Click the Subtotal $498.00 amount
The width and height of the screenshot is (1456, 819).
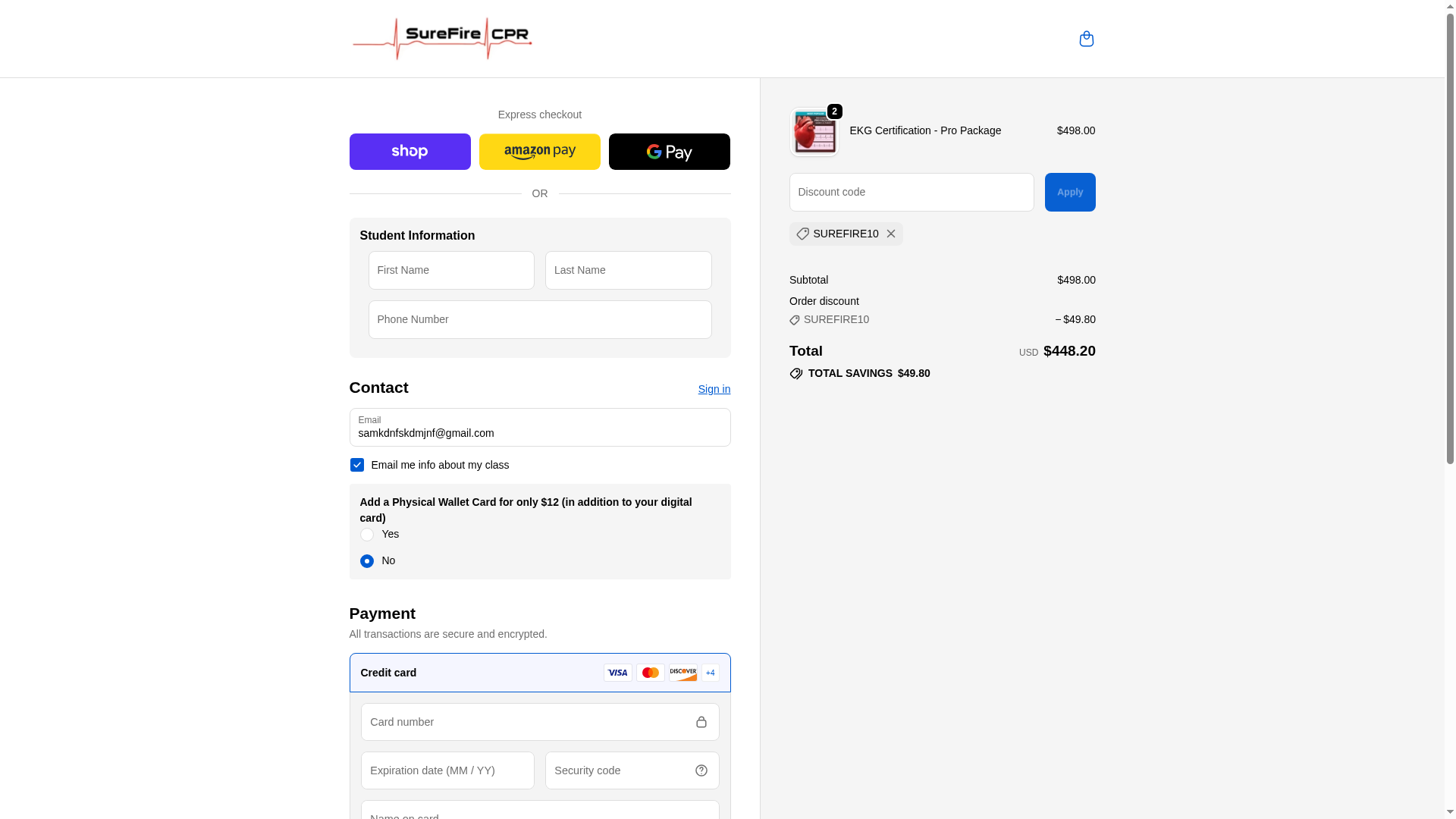[1076, 280]
